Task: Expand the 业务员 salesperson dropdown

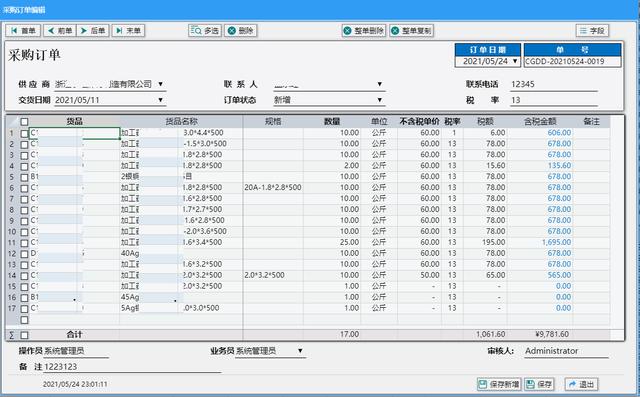Action: tap(300, 350)
